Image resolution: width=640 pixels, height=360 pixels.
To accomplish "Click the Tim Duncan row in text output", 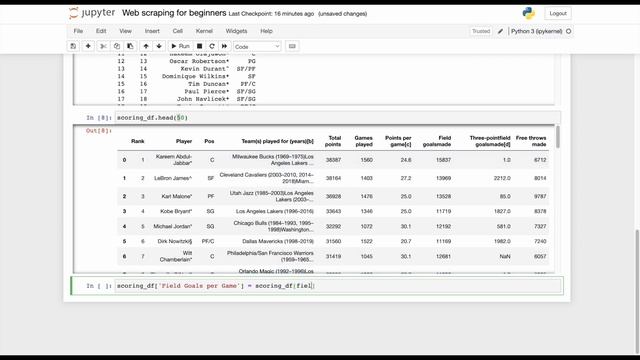I will [x=187, y=84].
